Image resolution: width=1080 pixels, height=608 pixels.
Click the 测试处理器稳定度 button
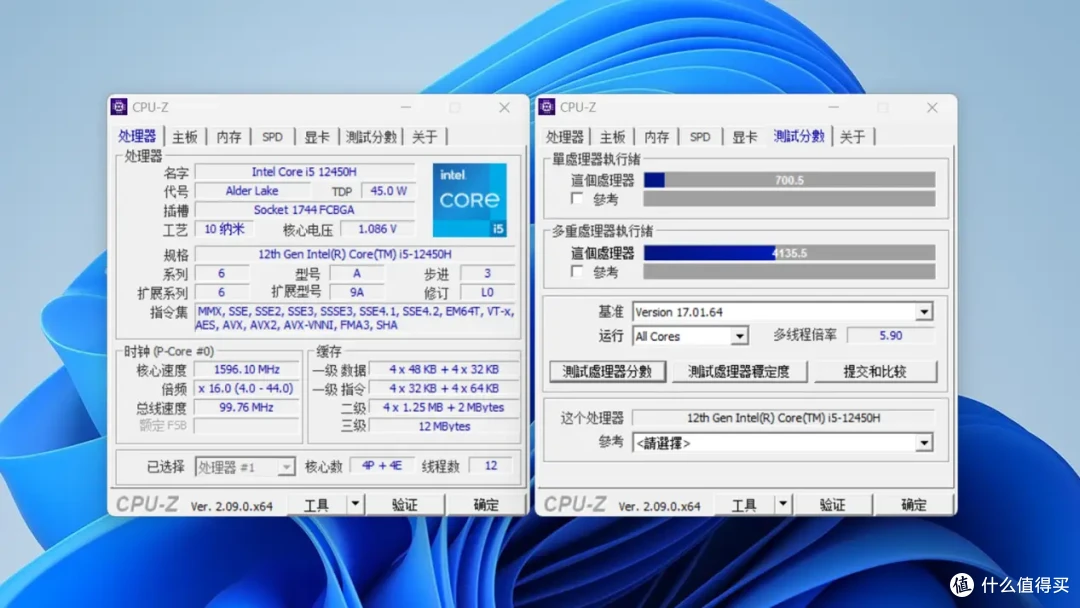coord(740,371)
